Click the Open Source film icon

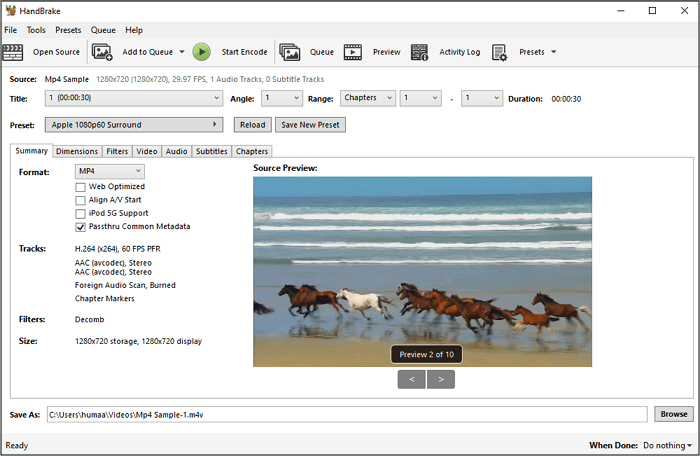click(14, 52)
